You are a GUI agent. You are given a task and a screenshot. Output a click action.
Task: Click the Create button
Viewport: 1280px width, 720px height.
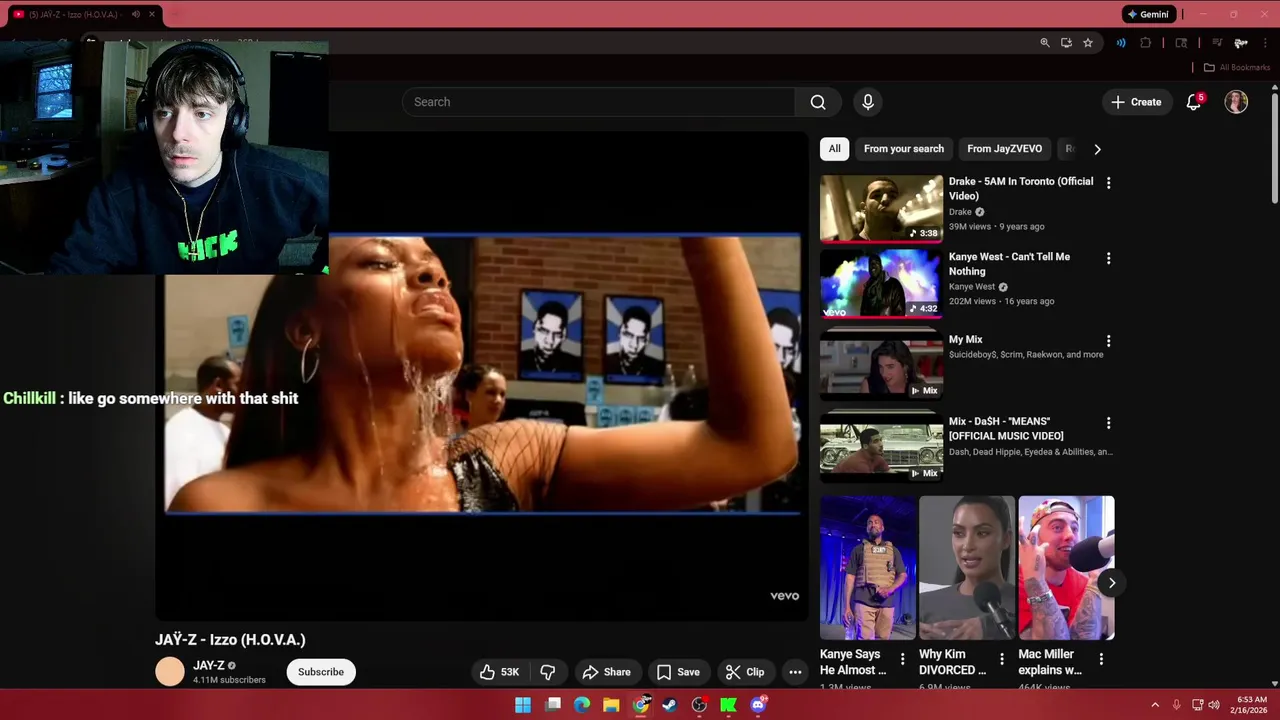pyautogui.click(x=1137, y=102)
